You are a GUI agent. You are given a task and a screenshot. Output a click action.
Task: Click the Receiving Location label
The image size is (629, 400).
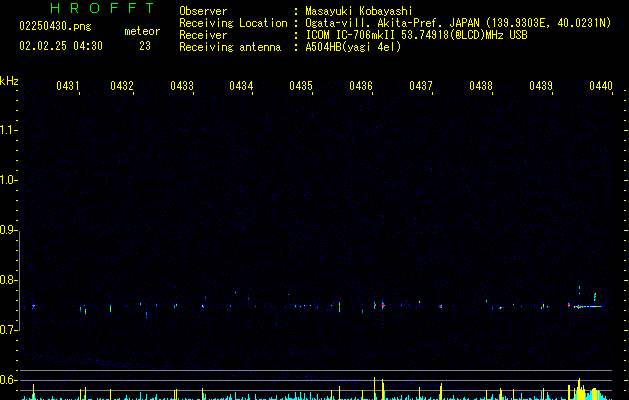click(233, 23)
